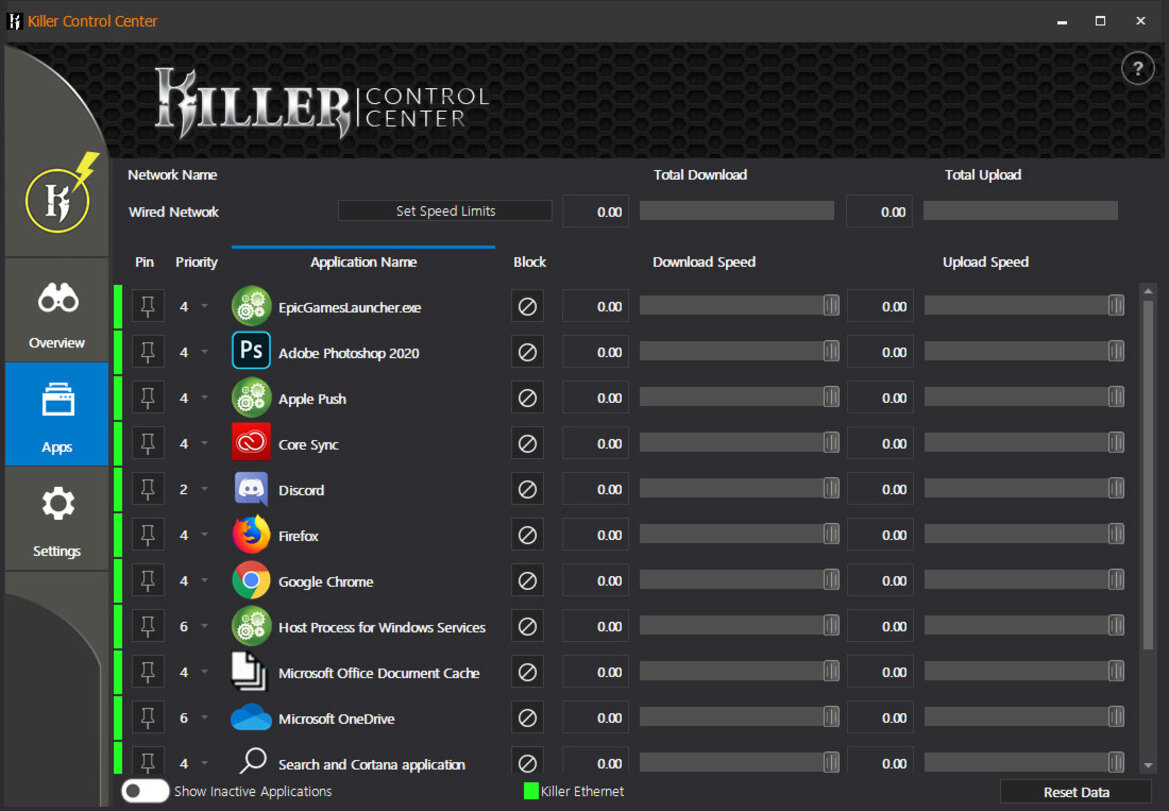Click the Apple Push gear icon
Image resolution: width=1169 pixels, height=811 pixels.
tap(251, 397)
